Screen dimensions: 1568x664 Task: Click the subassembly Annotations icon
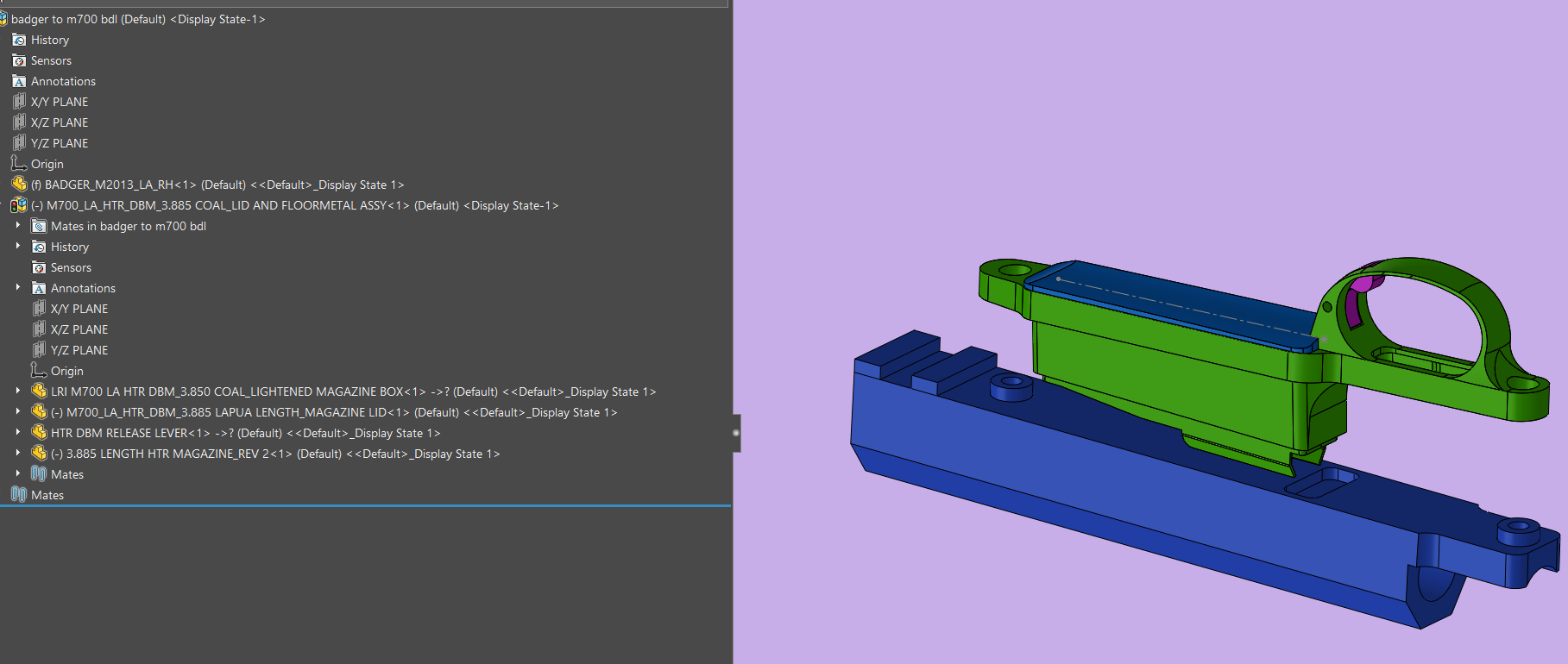[39, 288]
